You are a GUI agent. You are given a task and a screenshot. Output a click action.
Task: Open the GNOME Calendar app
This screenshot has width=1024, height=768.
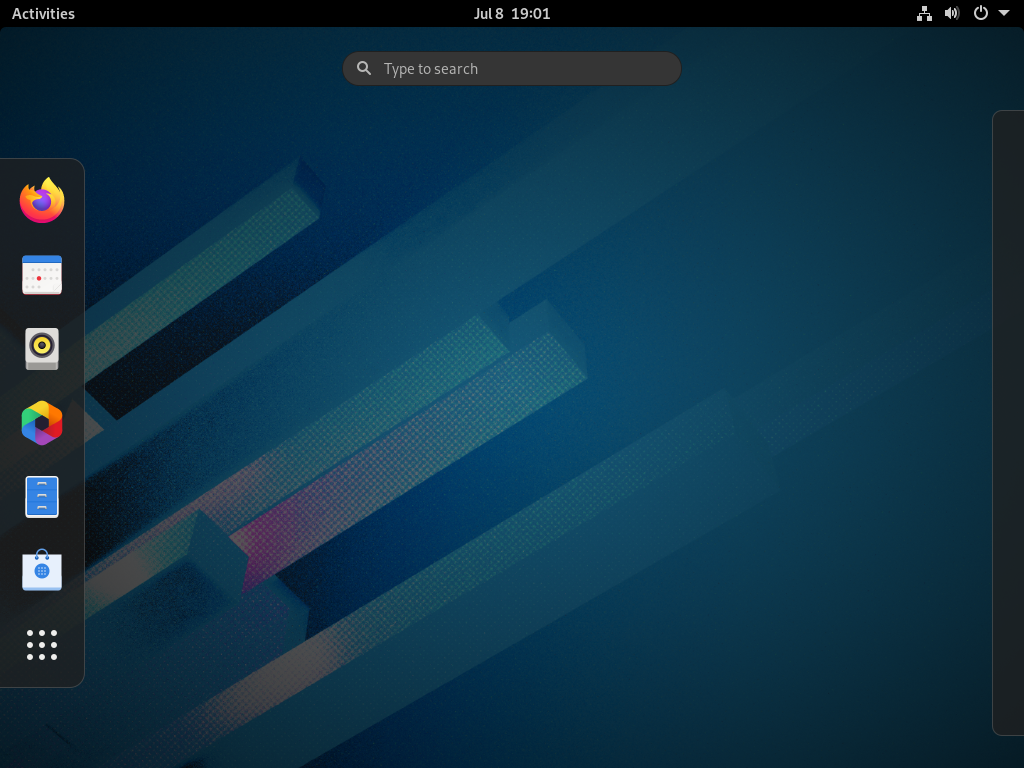tap(42, 275)
